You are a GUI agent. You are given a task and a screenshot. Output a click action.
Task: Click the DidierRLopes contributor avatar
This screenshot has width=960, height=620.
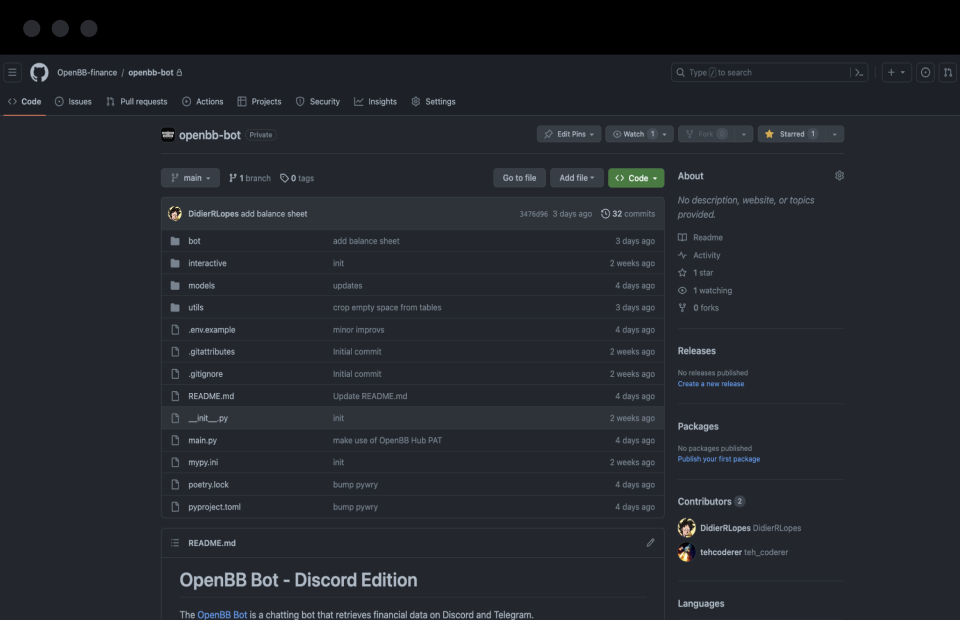coord(687,527)
